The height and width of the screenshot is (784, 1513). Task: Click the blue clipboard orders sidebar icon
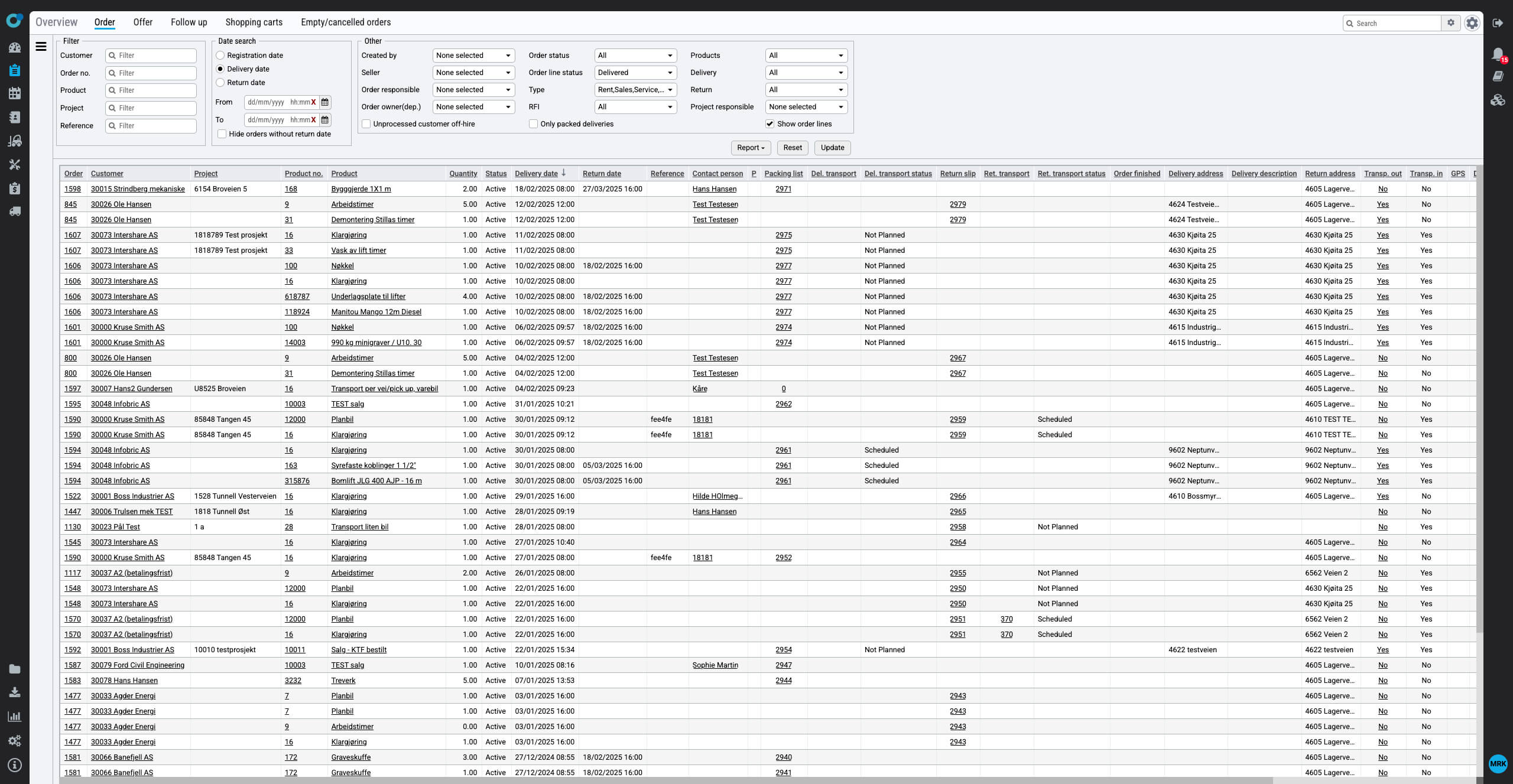click(x=15, y=70)
